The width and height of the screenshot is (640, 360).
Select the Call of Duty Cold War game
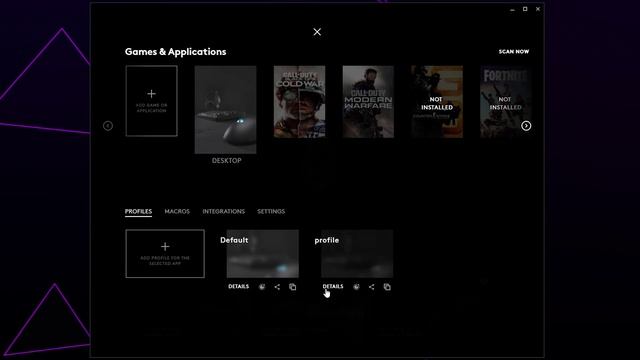point(300,102)
